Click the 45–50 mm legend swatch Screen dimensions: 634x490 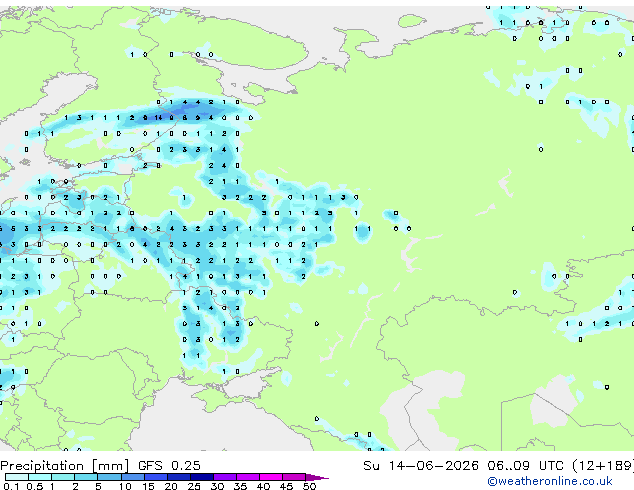[x=294, y=477]
